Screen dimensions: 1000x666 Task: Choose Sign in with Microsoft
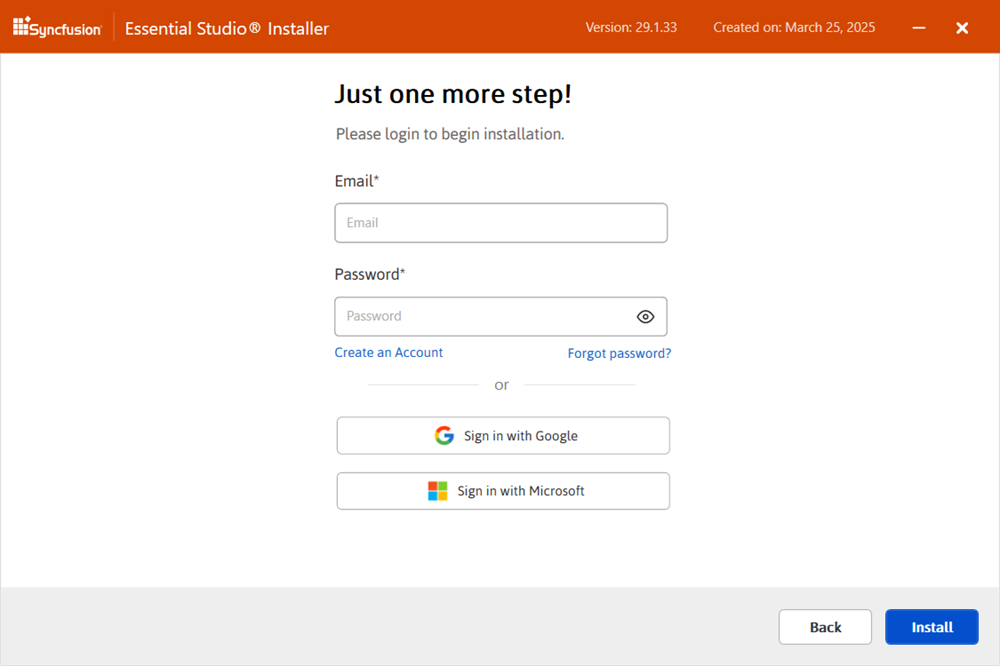click(x=503, y=491)
